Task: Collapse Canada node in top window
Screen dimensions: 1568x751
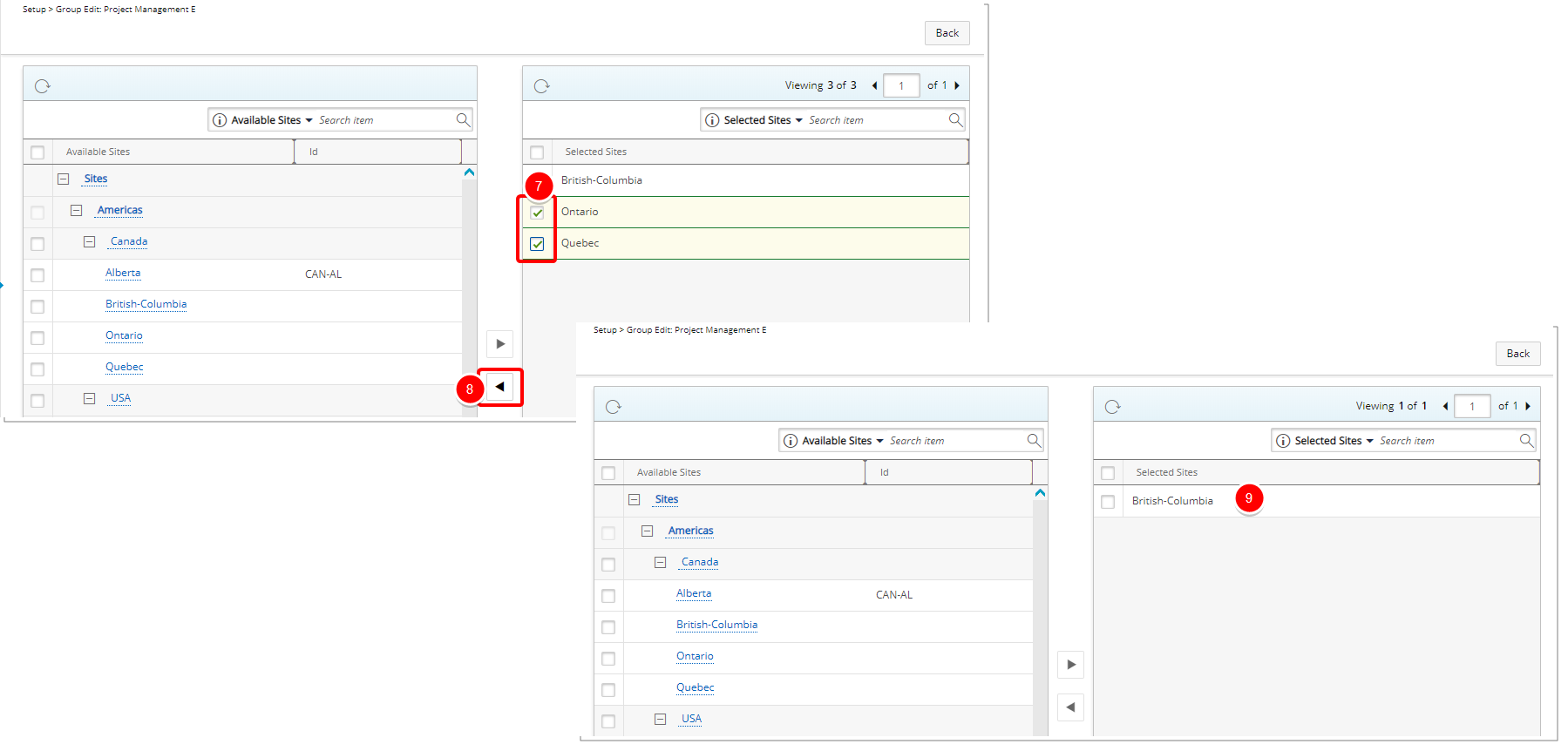Action: [x=89, y=241]
